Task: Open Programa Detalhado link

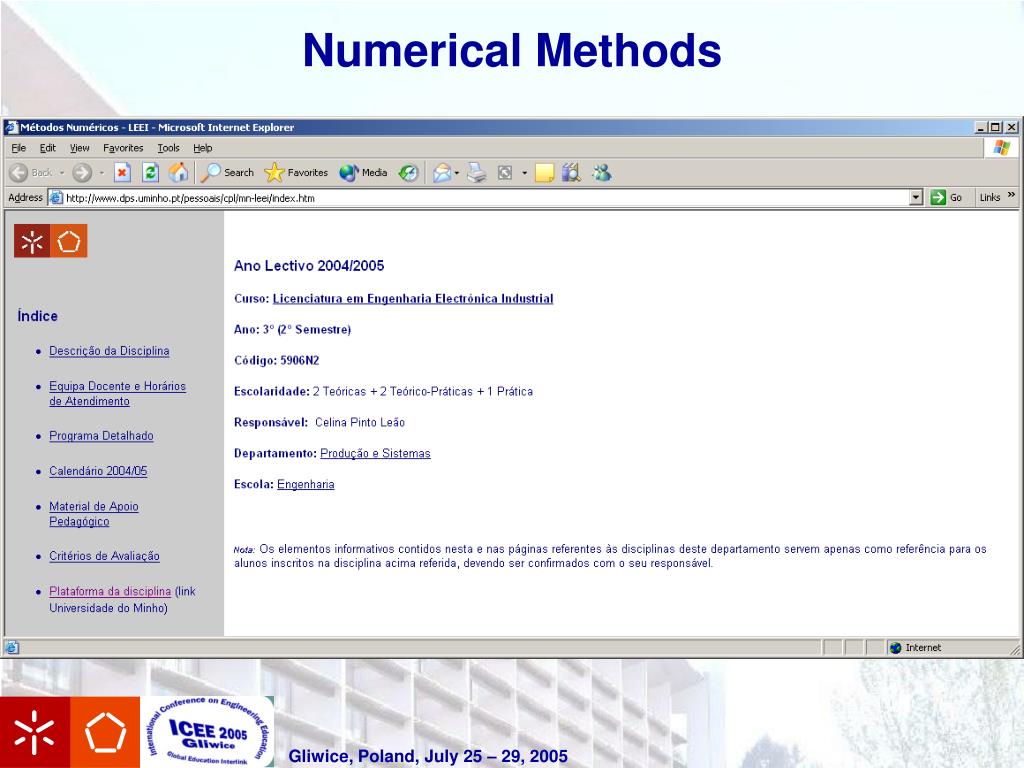Action: pos(101,436)
